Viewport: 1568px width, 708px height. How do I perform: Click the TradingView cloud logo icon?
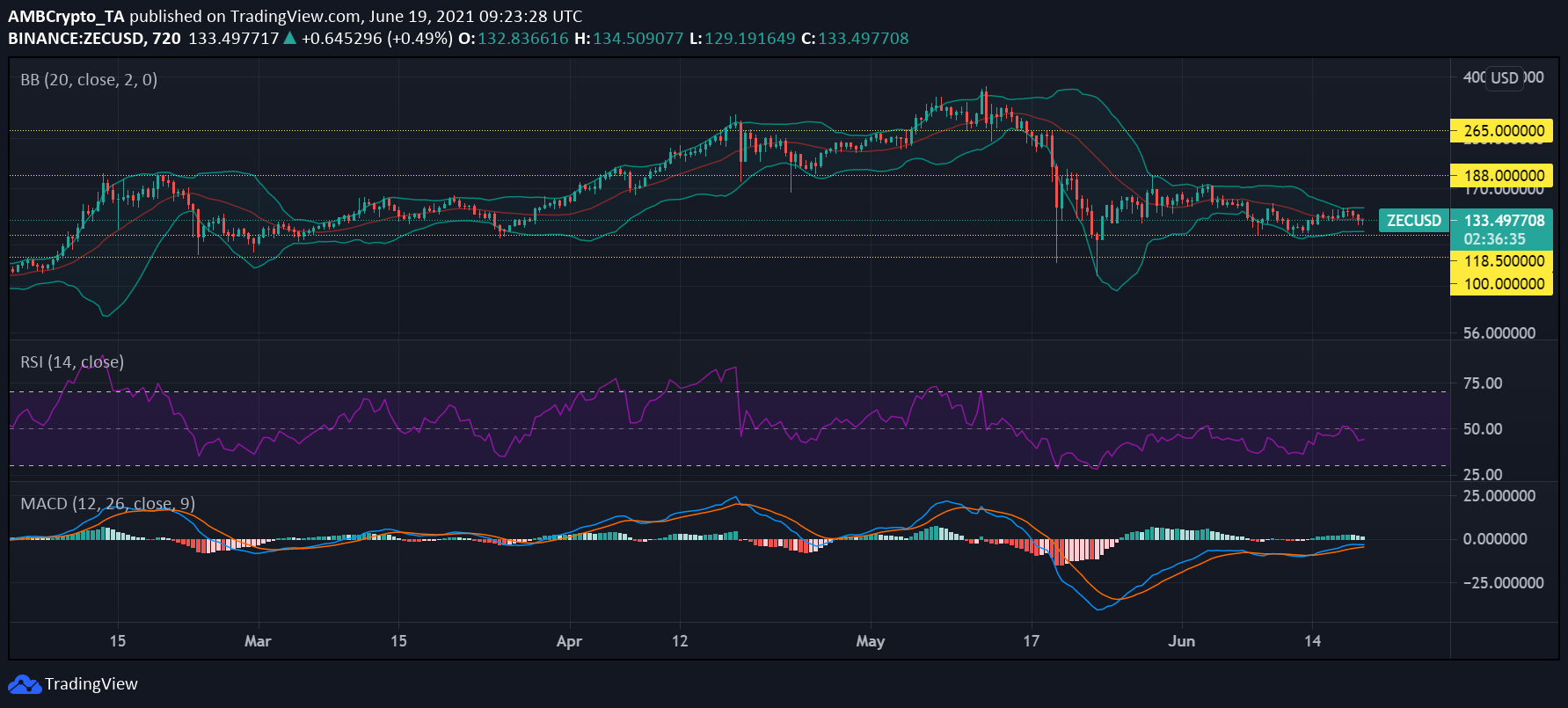pyautogui.click(x=25, y=684)
